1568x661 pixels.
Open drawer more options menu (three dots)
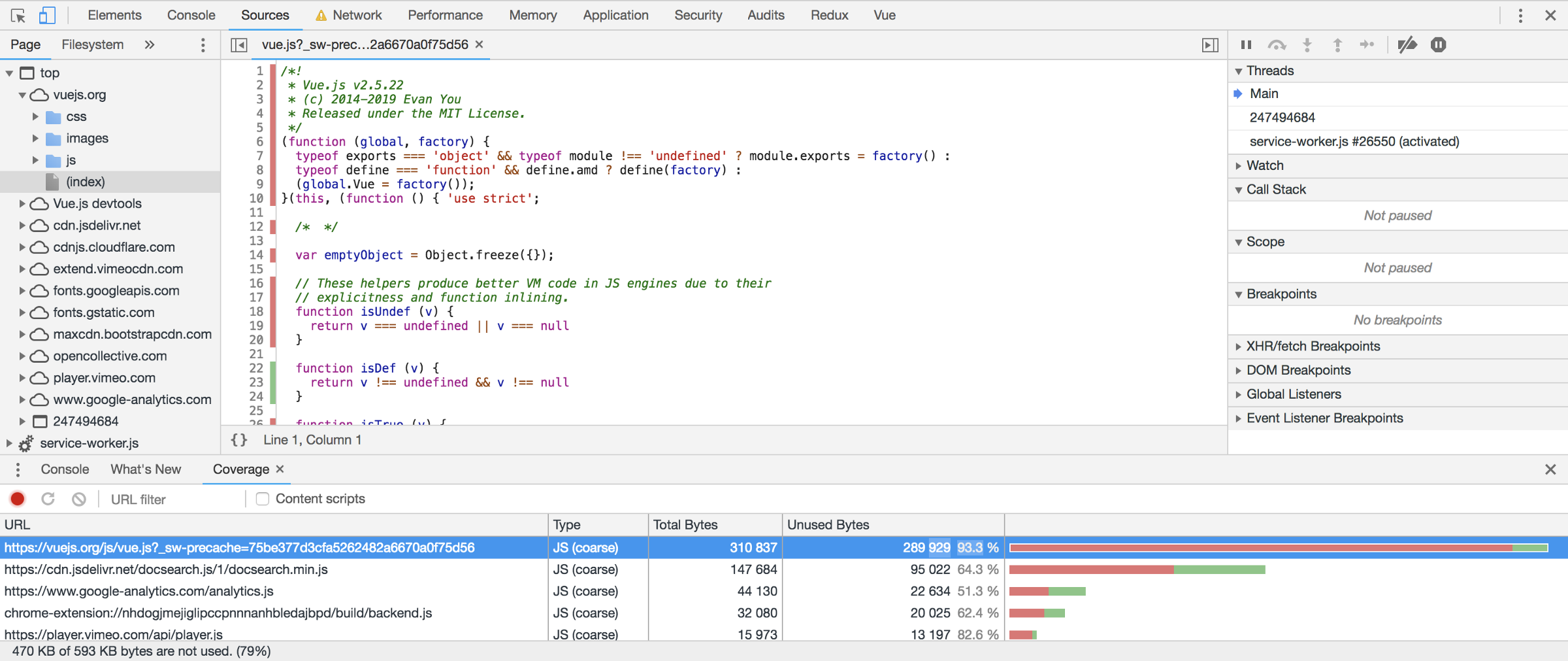(x=18, y=469)
